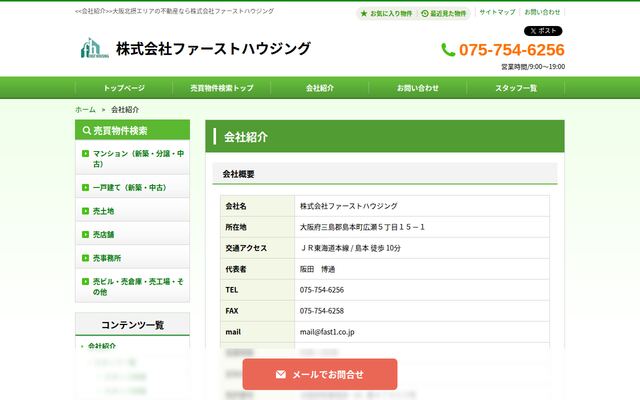Click the 会社紹介 breadcrumb text
This screenshot has width=640, height=400.
(125, 109)
